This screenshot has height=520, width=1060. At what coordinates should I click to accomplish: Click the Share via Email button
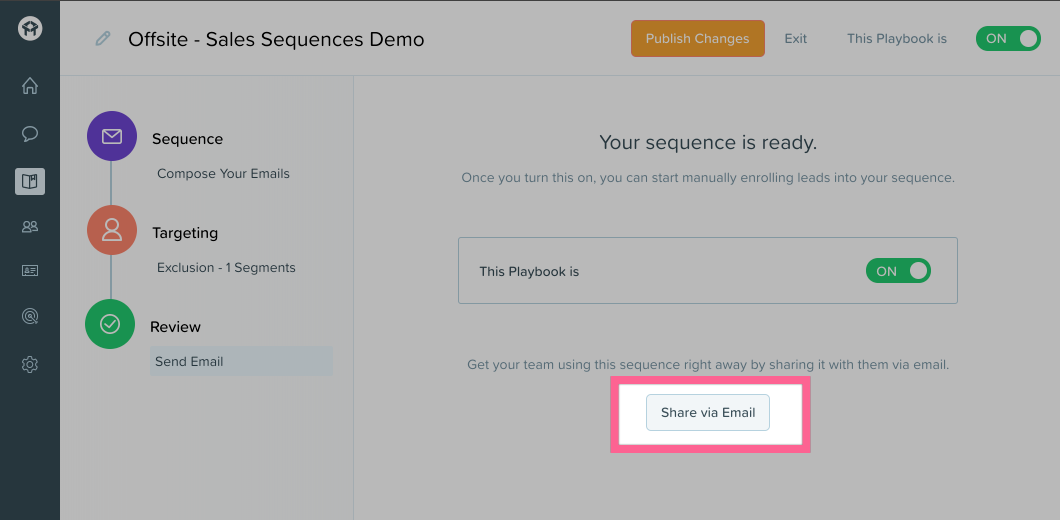coord(708,412)
